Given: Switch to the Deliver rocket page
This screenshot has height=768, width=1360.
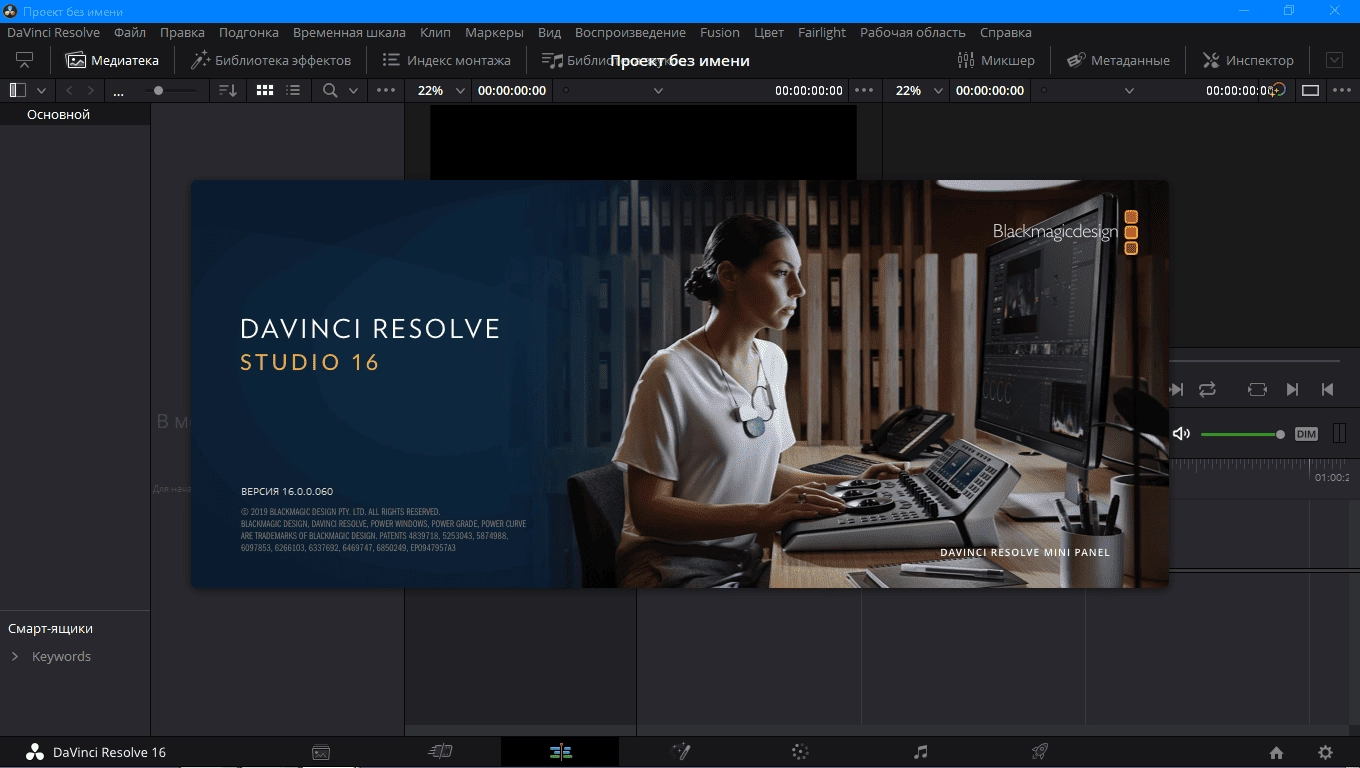Looking at the screenshot, I should click(1040, 752).
